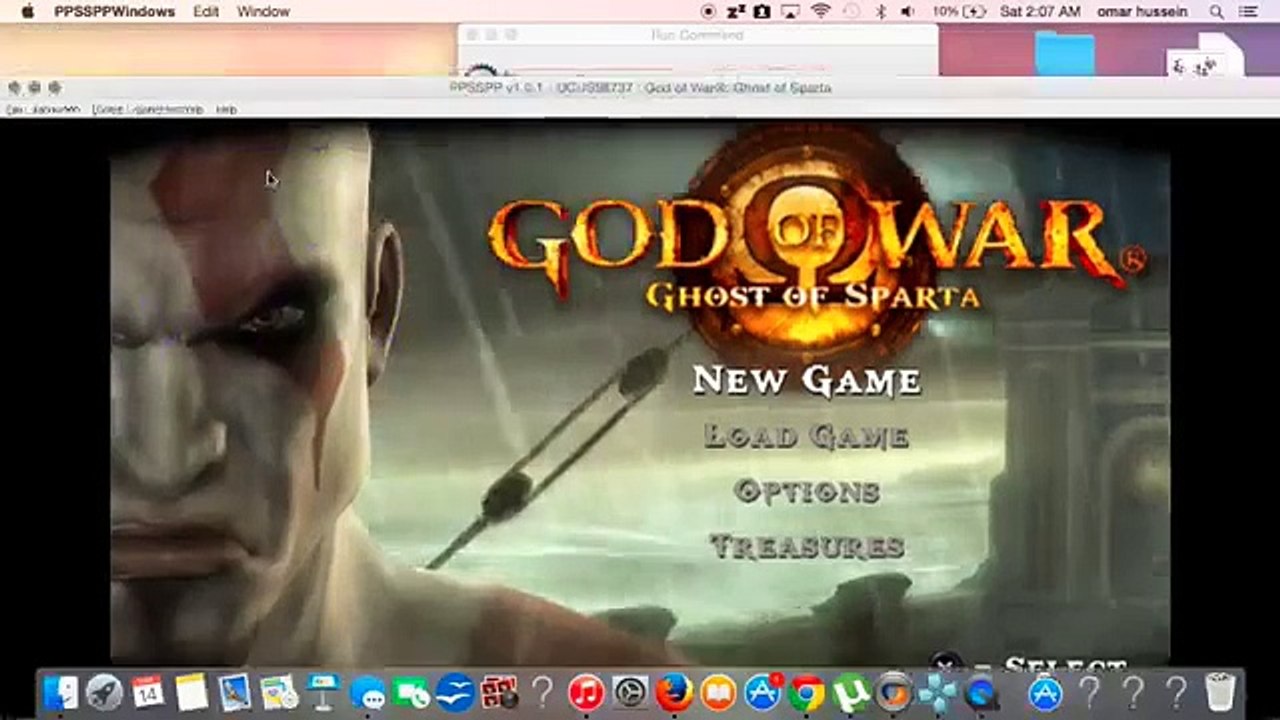Open the PPSSPPWindows application menu

pyautogui.click(x=115, y=12)
